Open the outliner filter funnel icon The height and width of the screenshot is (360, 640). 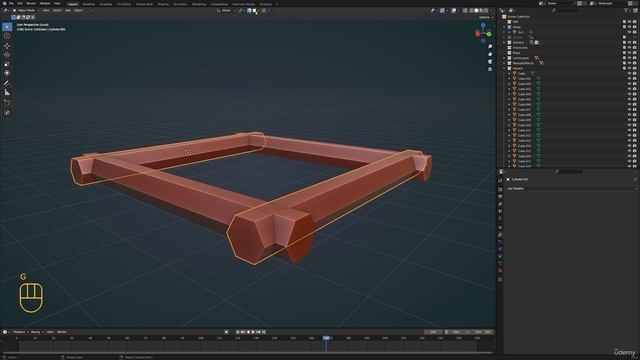tap(626, 10)
